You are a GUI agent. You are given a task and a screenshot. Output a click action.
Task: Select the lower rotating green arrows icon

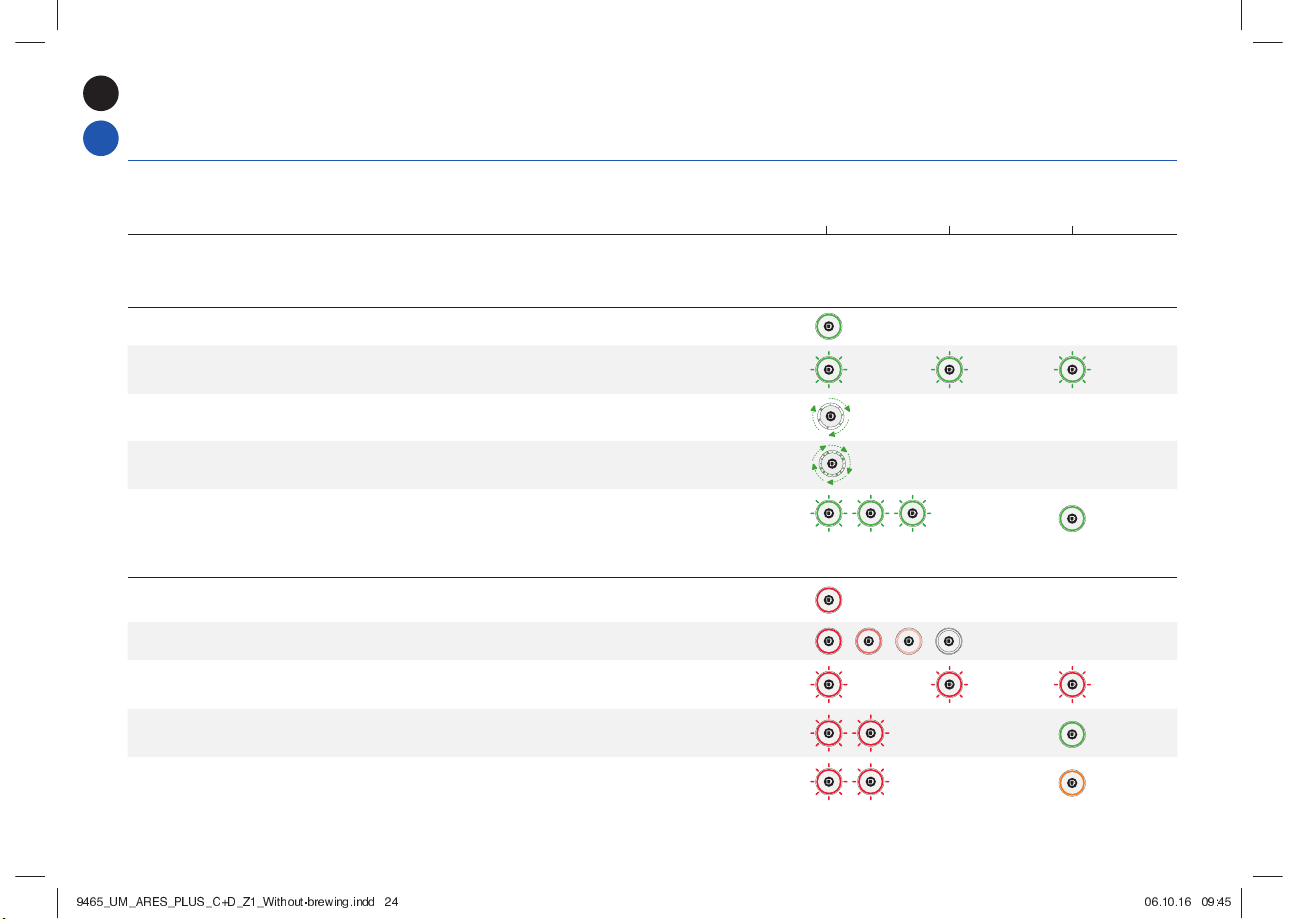pyautogui.click(x=830, y=464)
